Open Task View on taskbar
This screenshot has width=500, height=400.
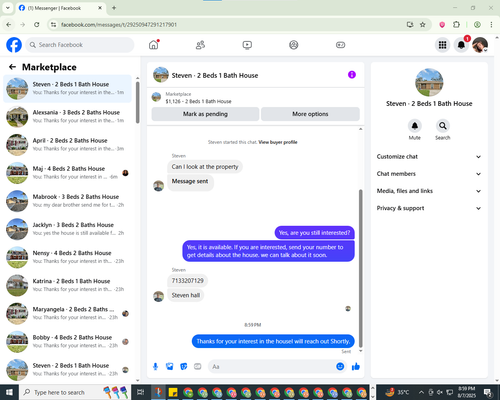[140, 392]
